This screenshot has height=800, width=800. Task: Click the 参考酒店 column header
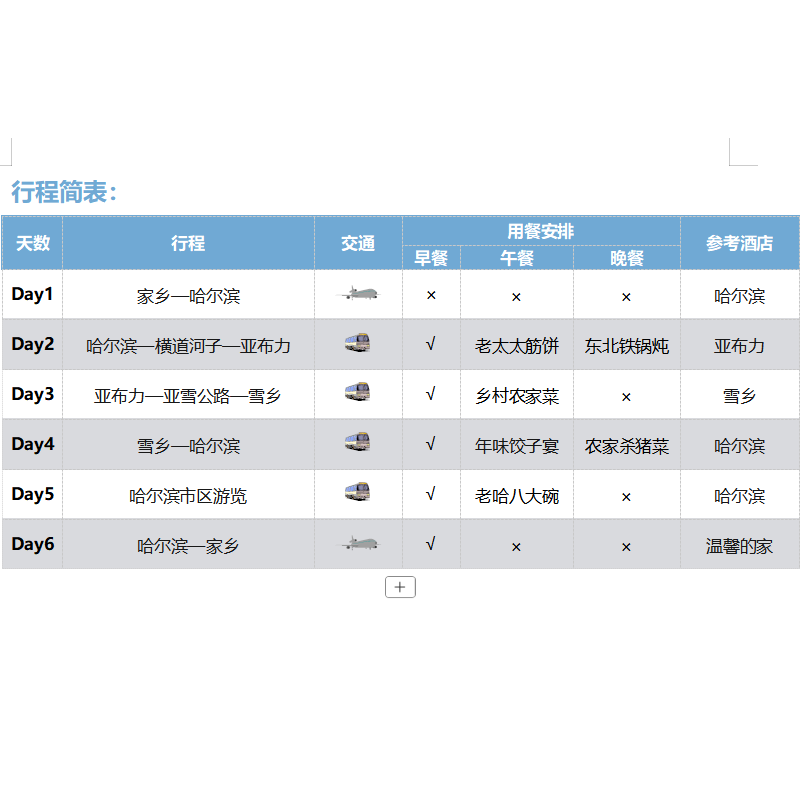[740, 243]
